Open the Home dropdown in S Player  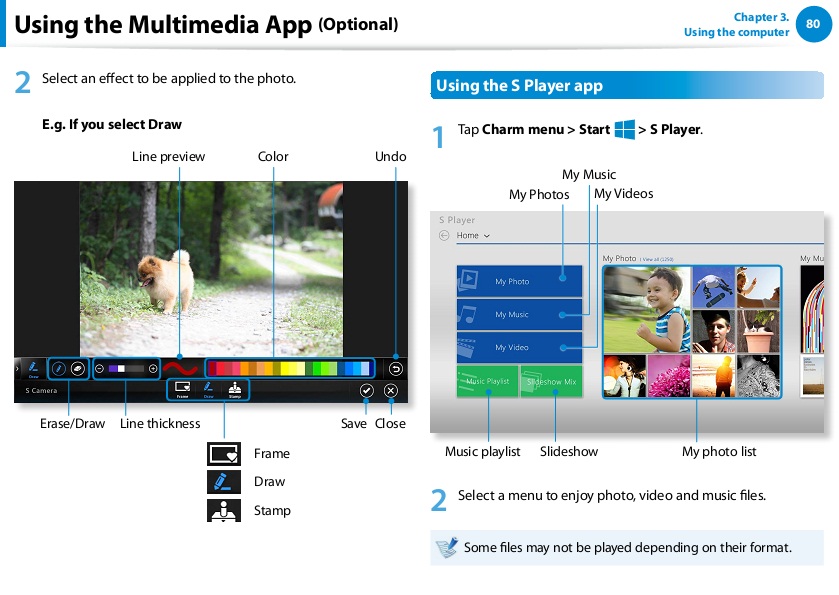coord(473,235)
